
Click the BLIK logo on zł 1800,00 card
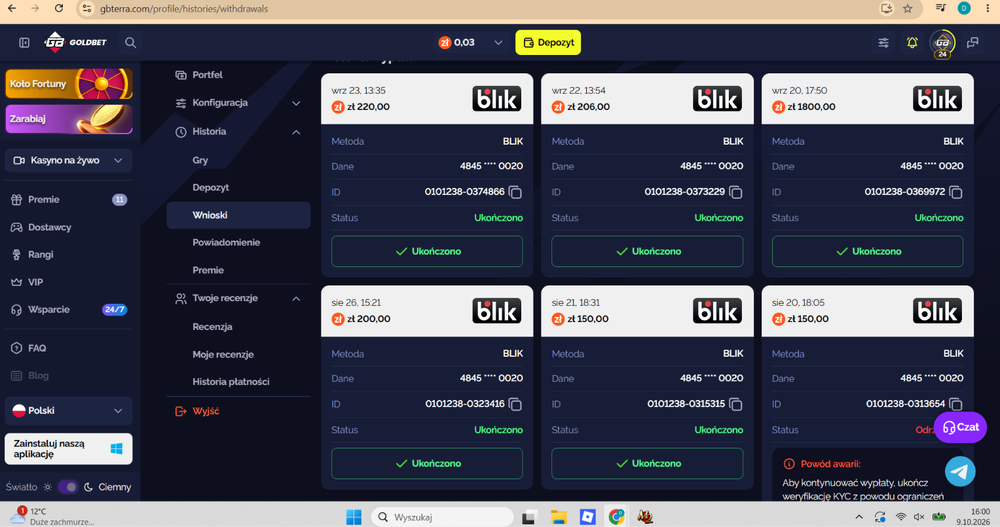(x=937, y=99)
